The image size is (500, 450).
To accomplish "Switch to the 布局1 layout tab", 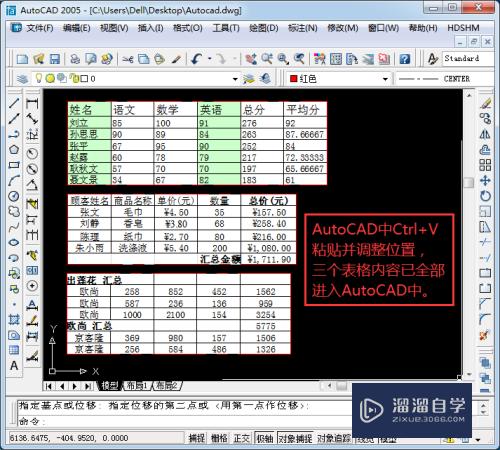I will pos(137,386).
